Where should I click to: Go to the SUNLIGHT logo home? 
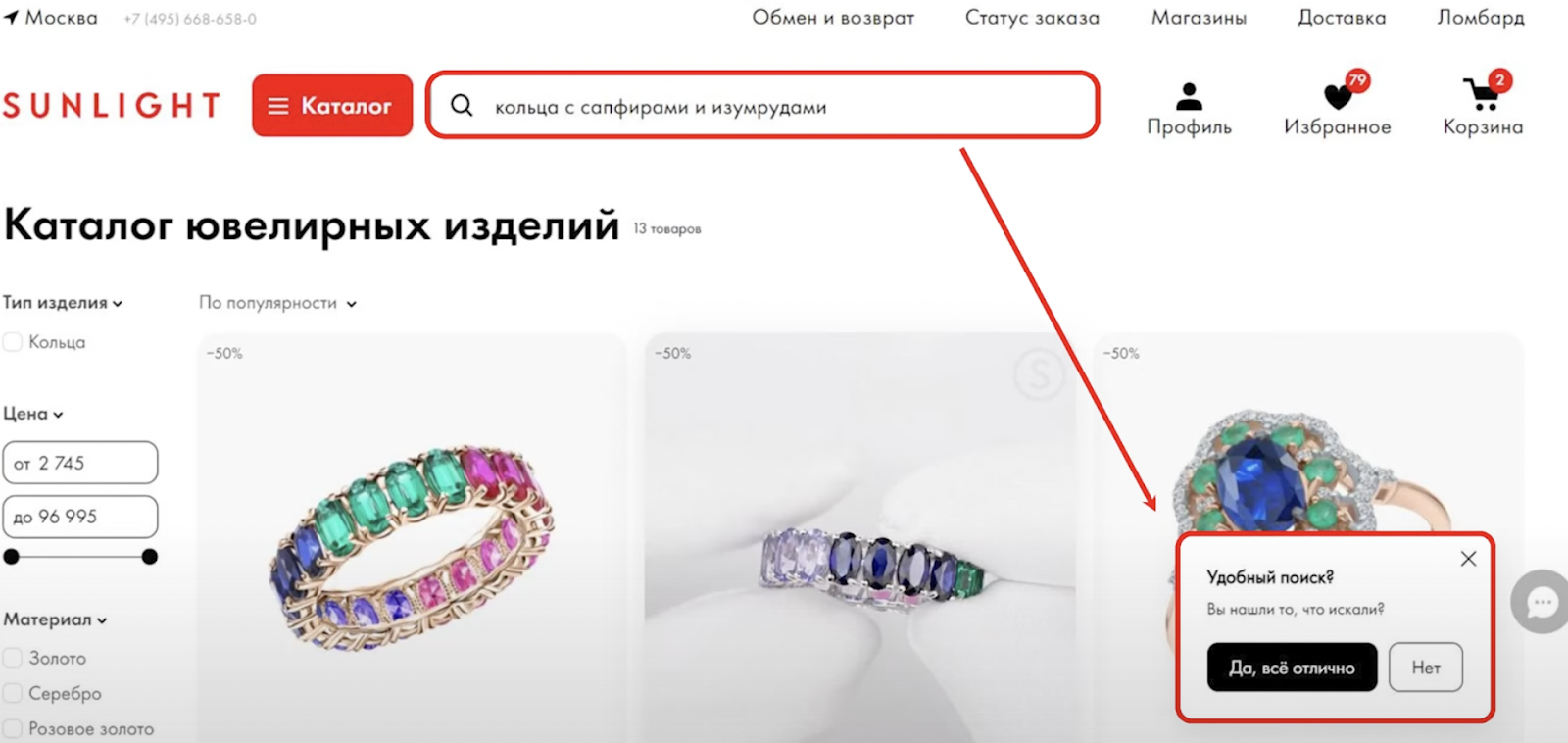(112, 105)
